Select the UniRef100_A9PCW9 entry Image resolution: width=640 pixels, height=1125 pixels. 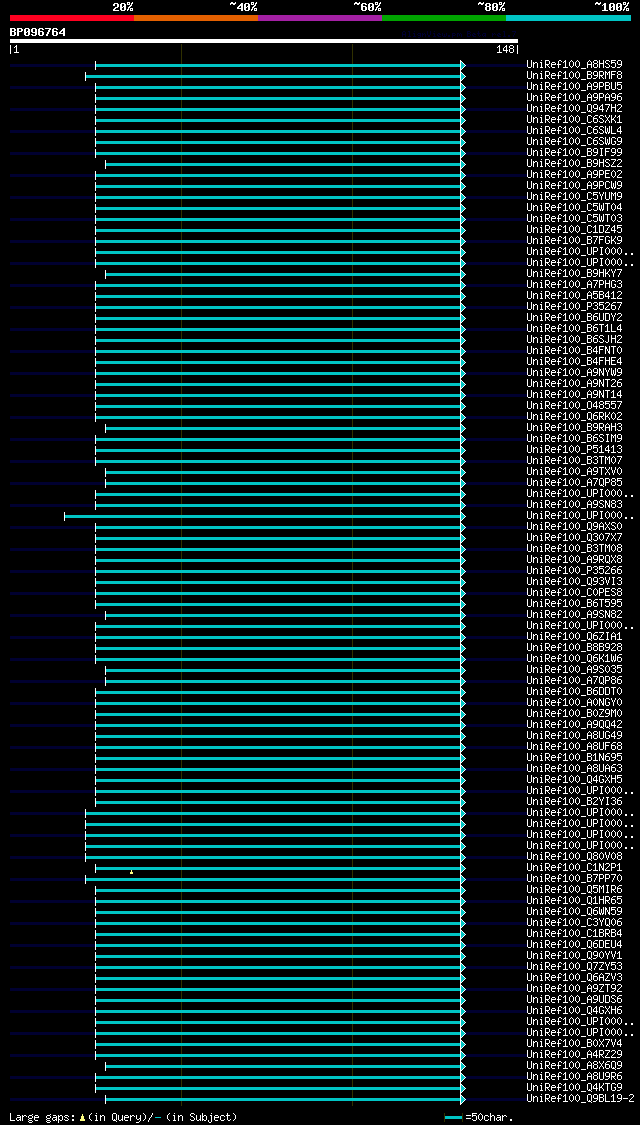tap(574, 186)
